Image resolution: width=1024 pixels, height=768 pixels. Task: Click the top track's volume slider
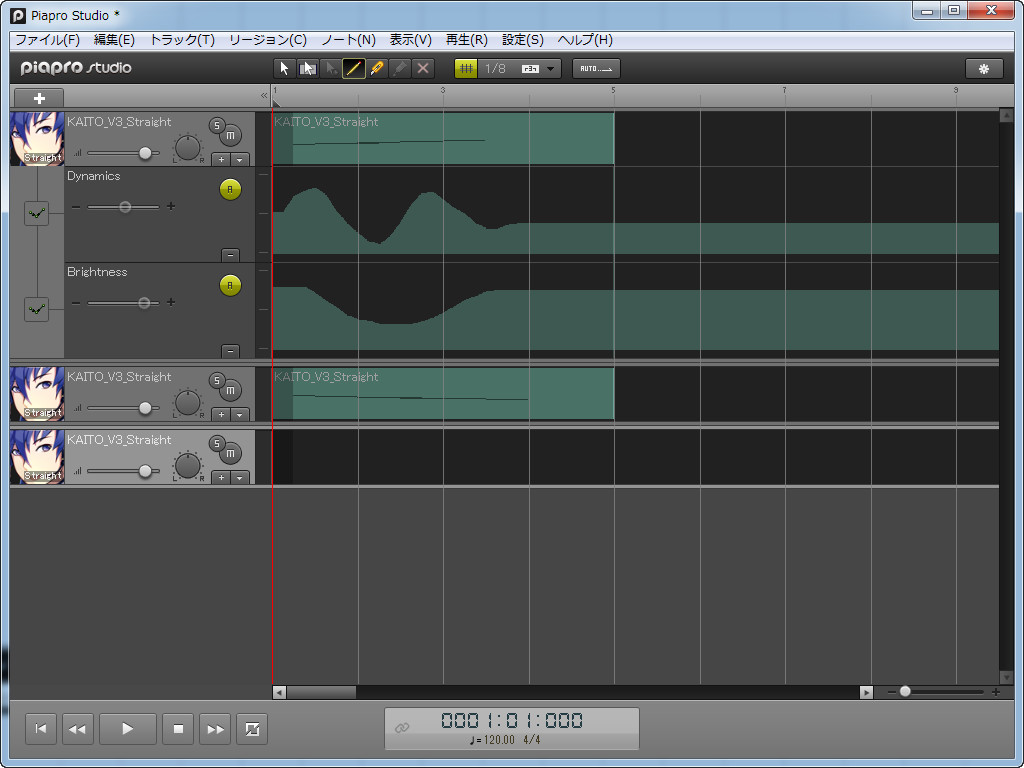pyautogui.click(x=123, y=153)
